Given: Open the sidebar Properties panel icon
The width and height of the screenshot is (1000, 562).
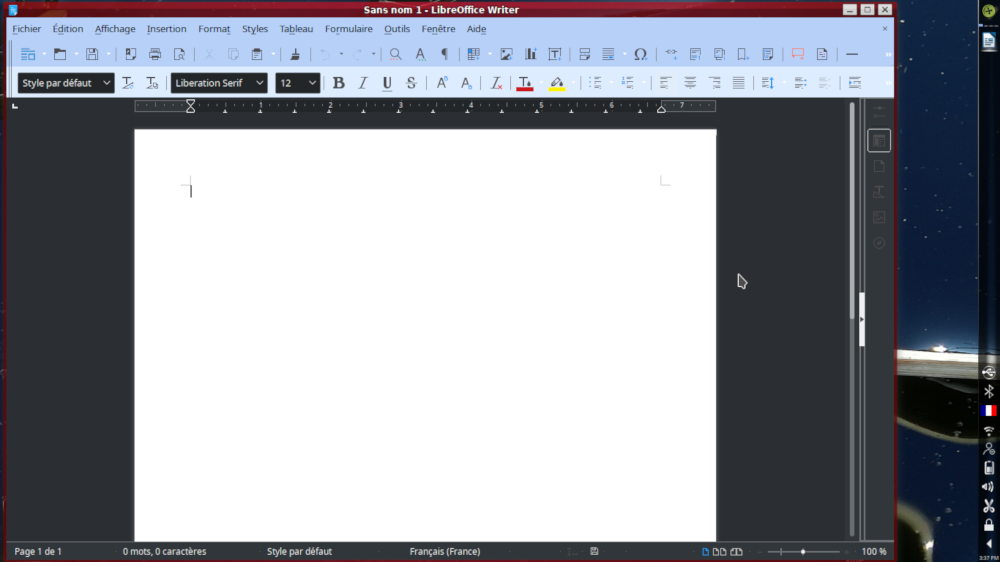Looking at the screenshot, I should 879,140.
